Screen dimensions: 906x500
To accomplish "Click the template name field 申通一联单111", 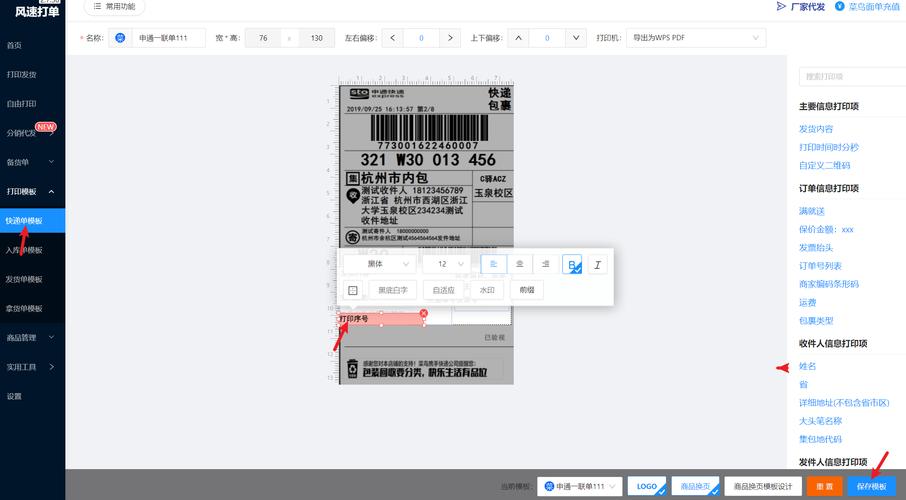I will 168,38.
